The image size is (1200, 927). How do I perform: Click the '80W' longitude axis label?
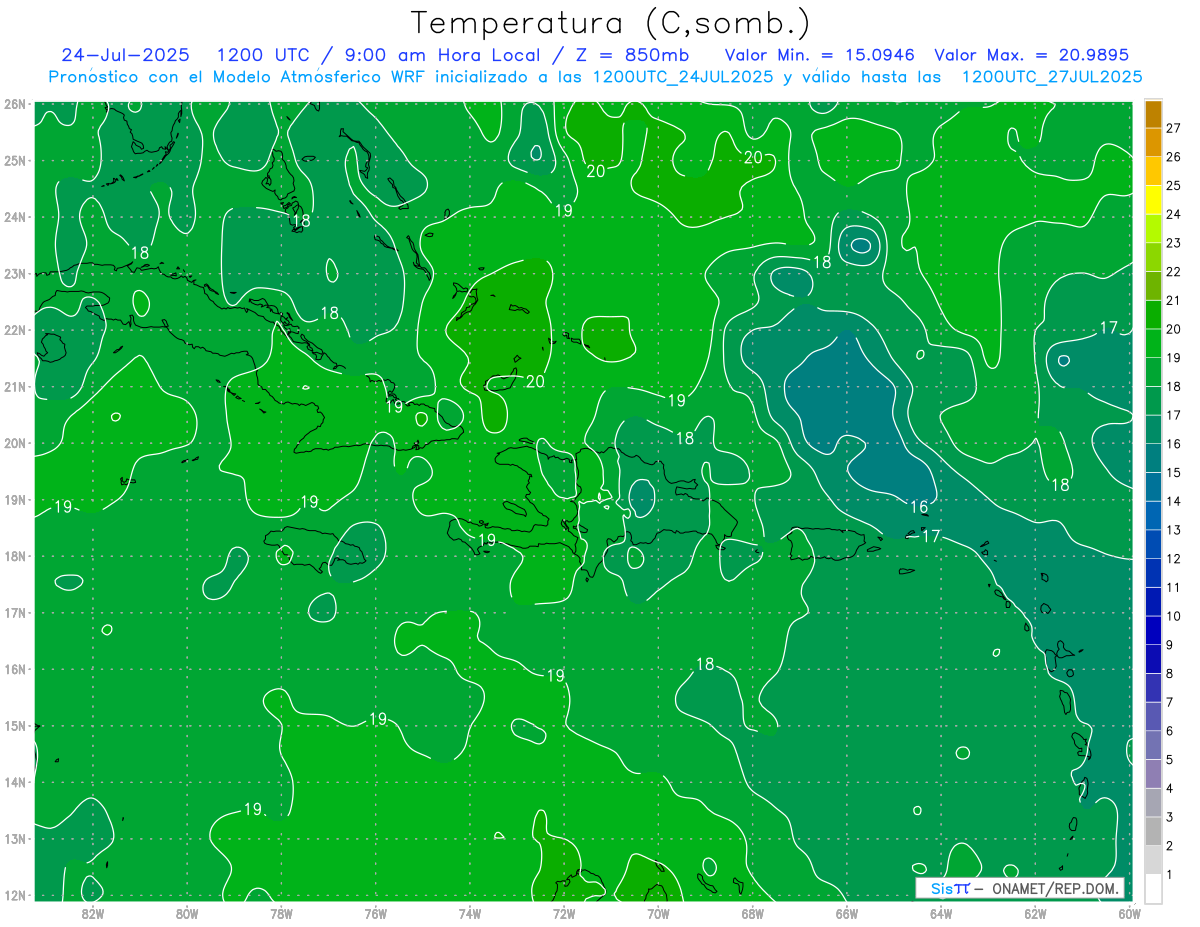coord(186,913)
